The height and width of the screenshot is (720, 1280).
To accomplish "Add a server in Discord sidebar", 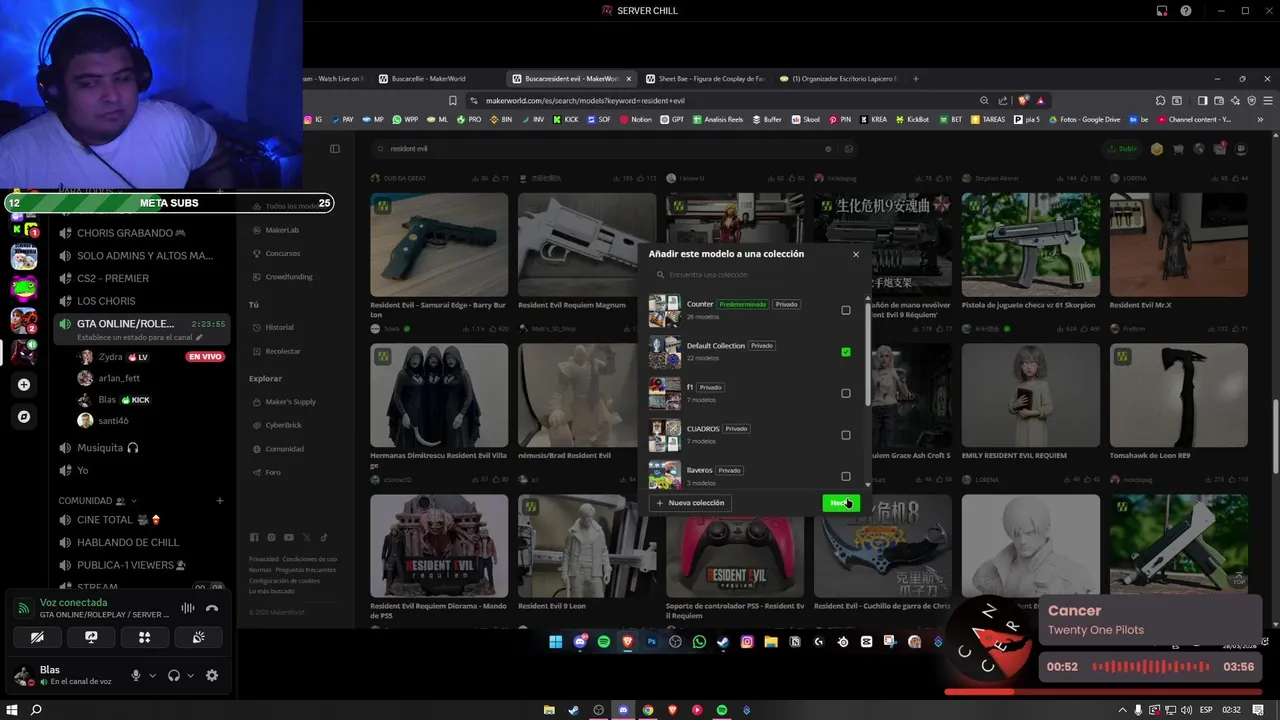I will (24, 385).
